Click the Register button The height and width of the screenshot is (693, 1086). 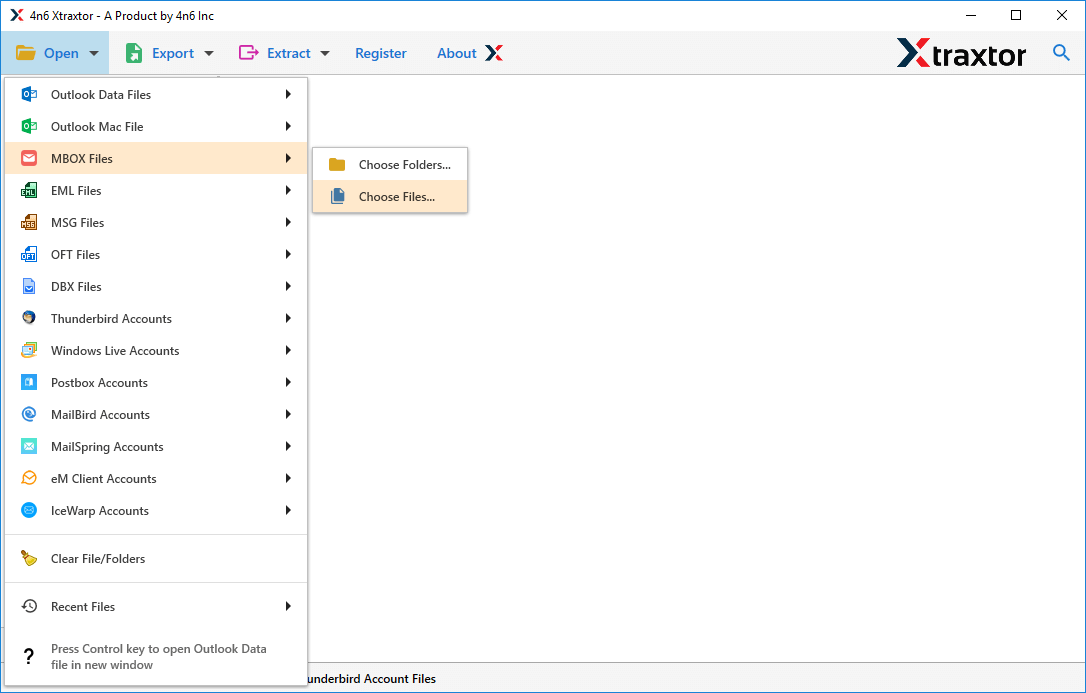click(x=381, y=54)
